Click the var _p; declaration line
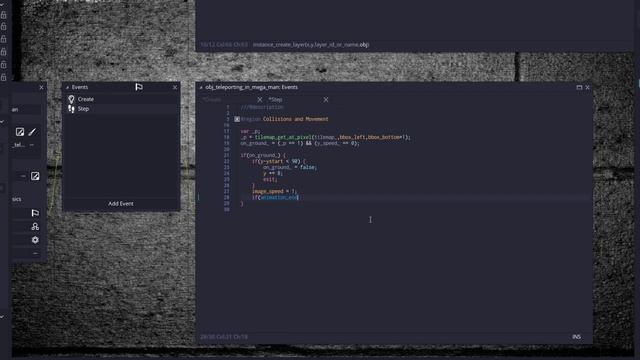The width and height of the screenshot is (640, 360). click(251, 131)
